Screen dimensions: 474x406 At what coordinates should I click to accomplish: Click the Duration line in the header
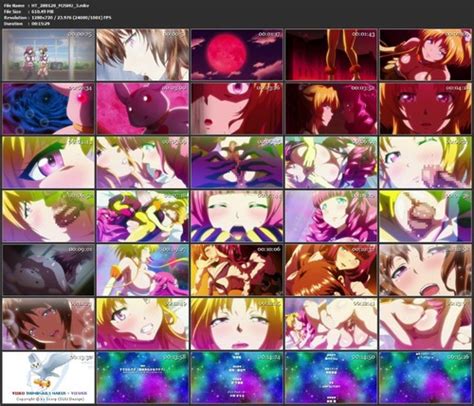(27, 24)
